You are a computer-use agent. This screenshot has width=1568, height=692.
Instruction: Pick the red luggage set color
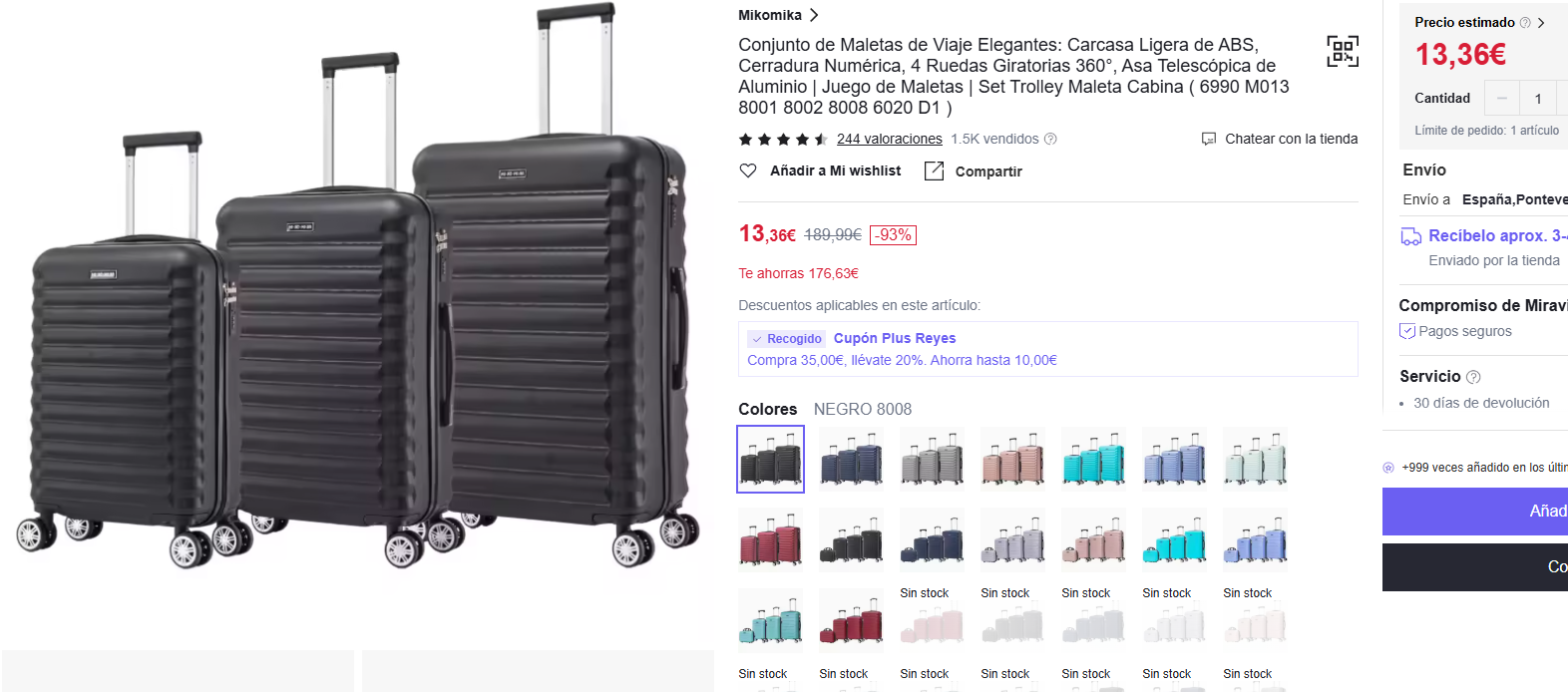(770, 539)
